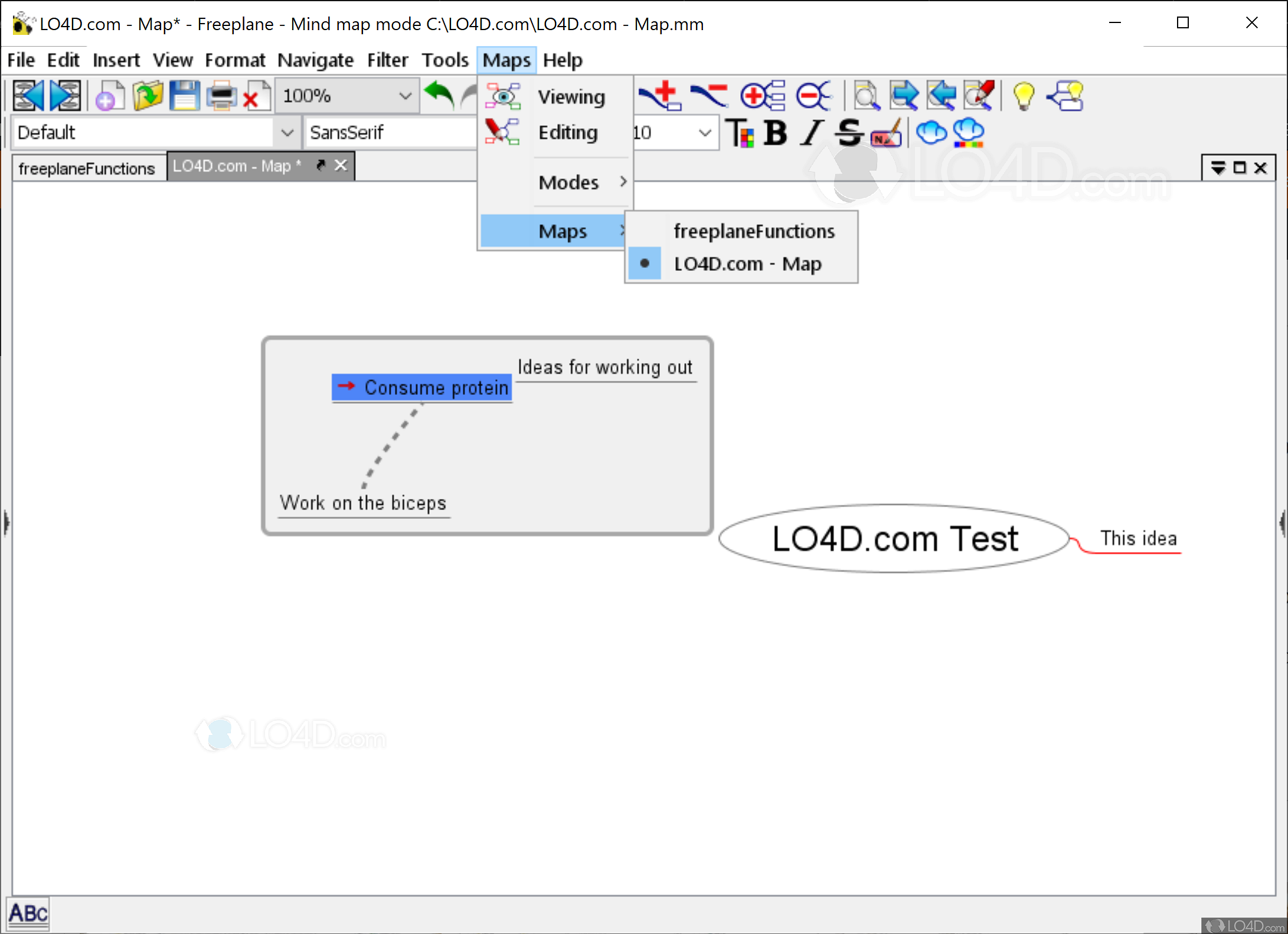Click the cloud color icon
Image resolution: width=1288 pixels, height=934 pixels.
[969, 132]
